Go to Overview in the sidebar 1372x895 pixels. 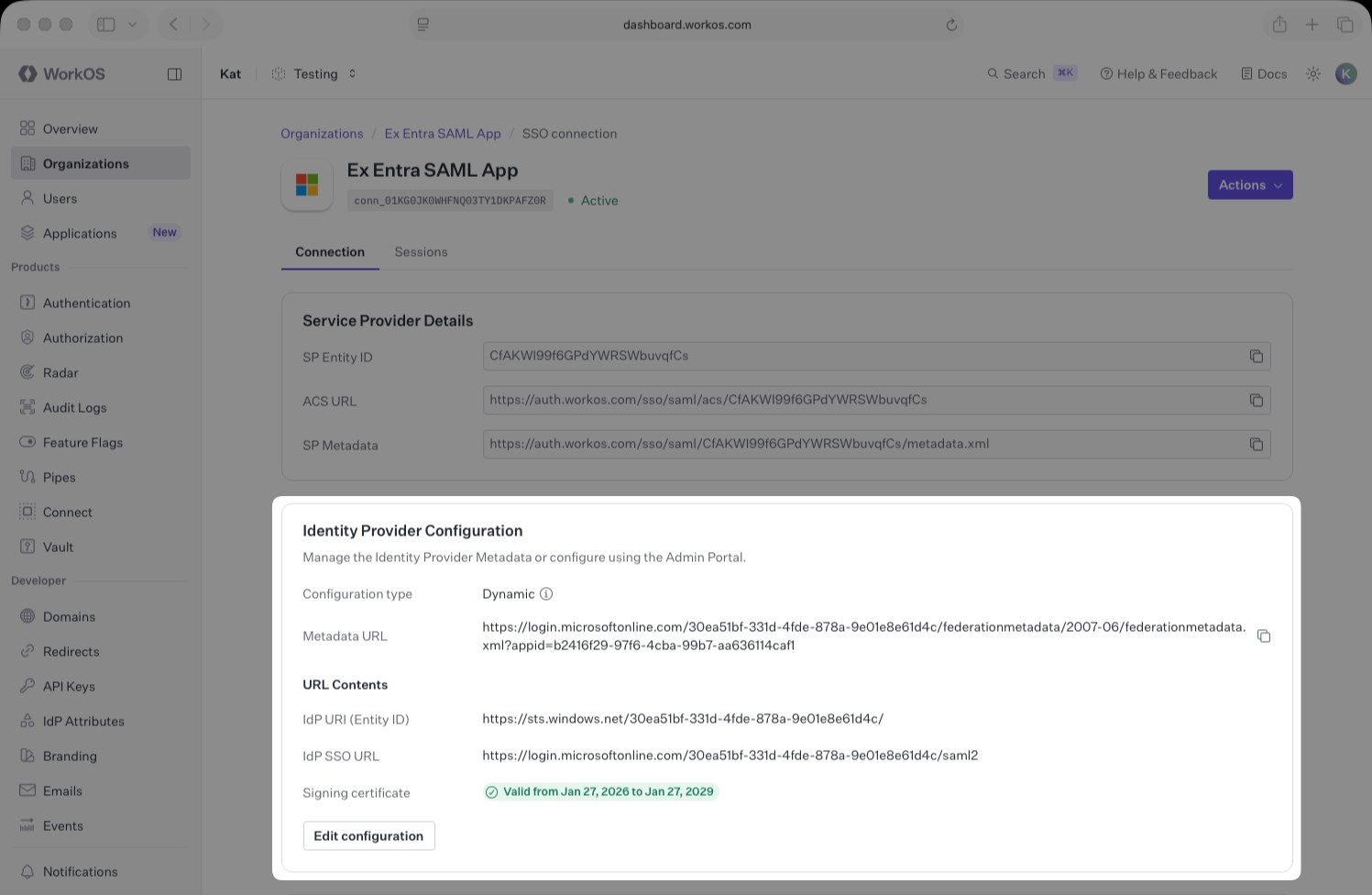[x=101, y=128]
